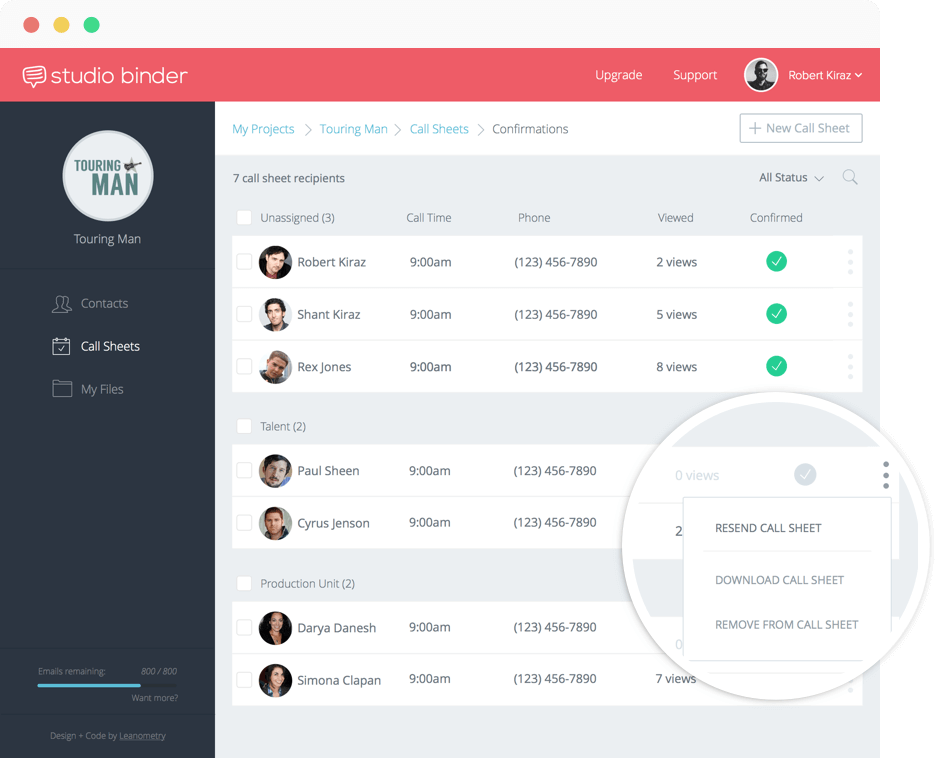
Task: Click the '7 call sheet recipients' text
Action: (x=289, y=178)
